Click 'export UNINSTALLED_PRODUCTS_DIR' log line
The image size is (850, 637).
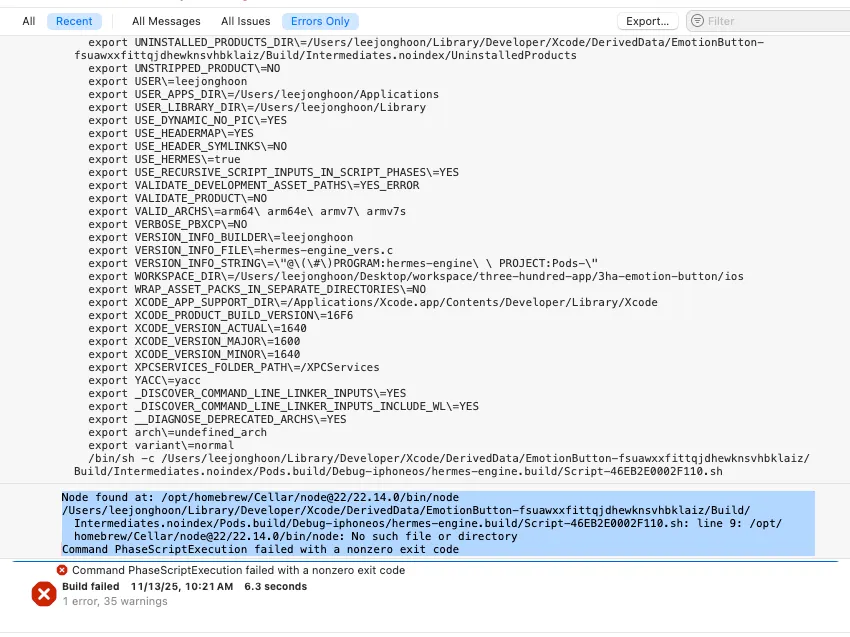419,49
